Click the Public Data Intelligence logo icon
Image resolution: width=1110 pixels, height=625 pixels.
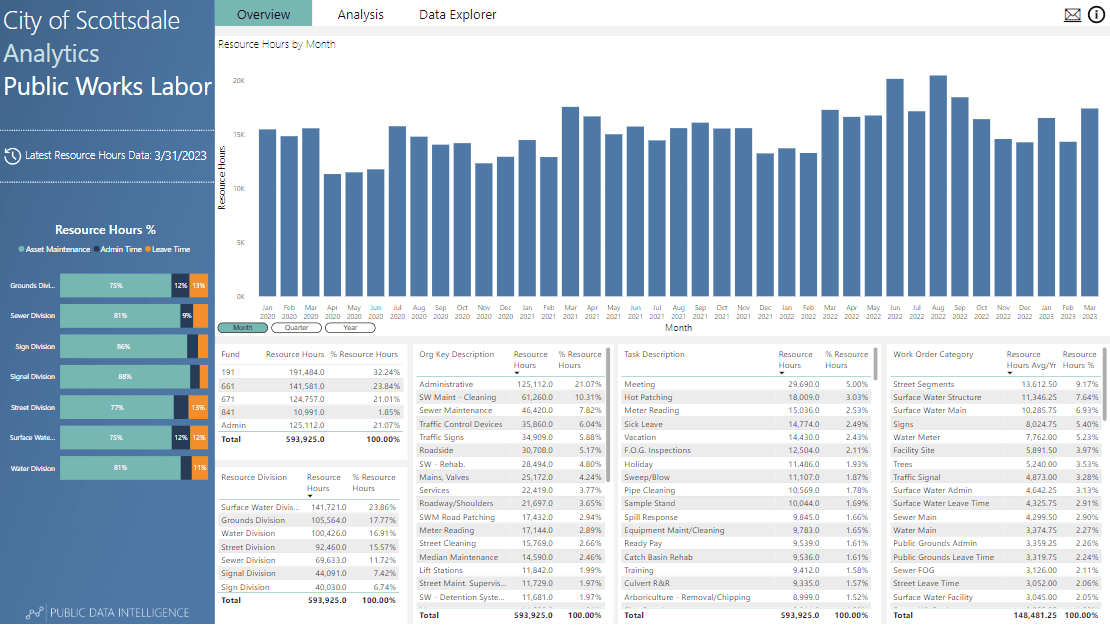[x=35, y=613]
